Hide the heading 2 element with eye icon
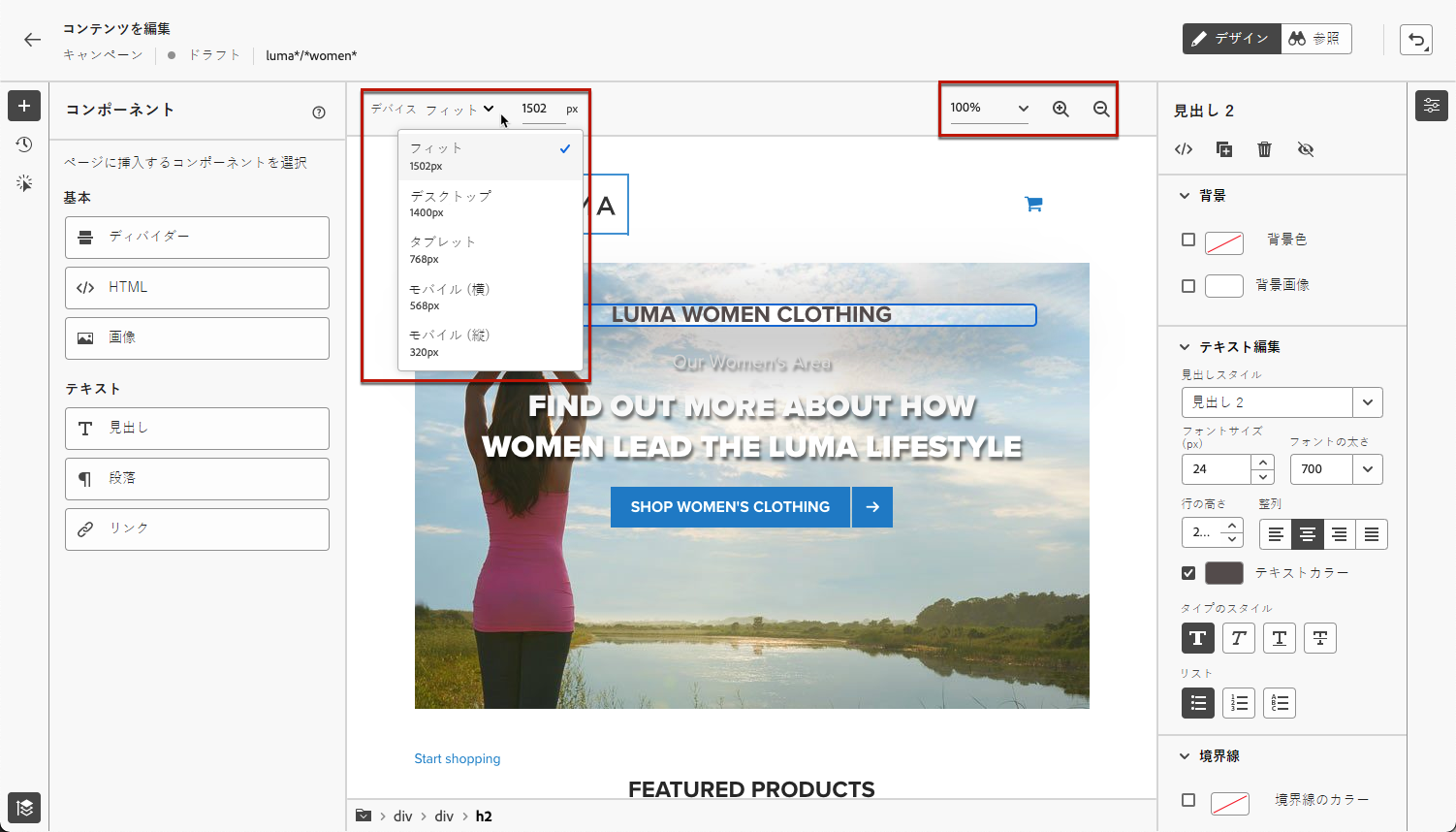Image resolution: width=1456 pixels, height=832 pixels. click(1306, 149)
